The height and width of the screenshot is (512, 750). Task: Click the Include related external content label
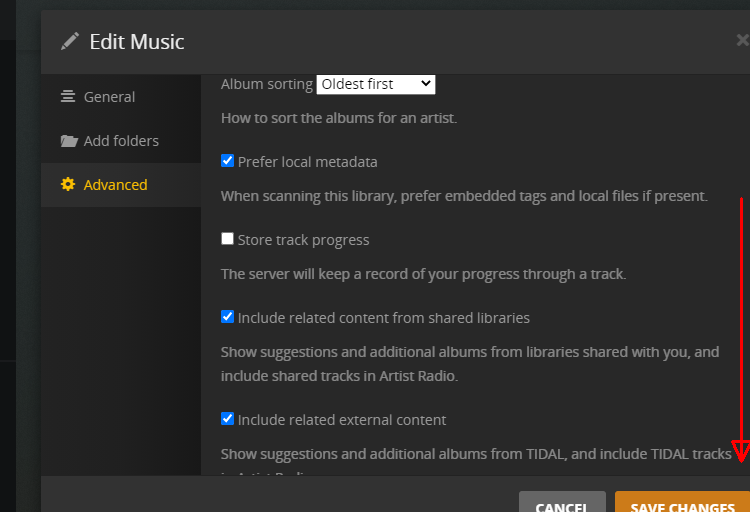[x=342, y=420]
